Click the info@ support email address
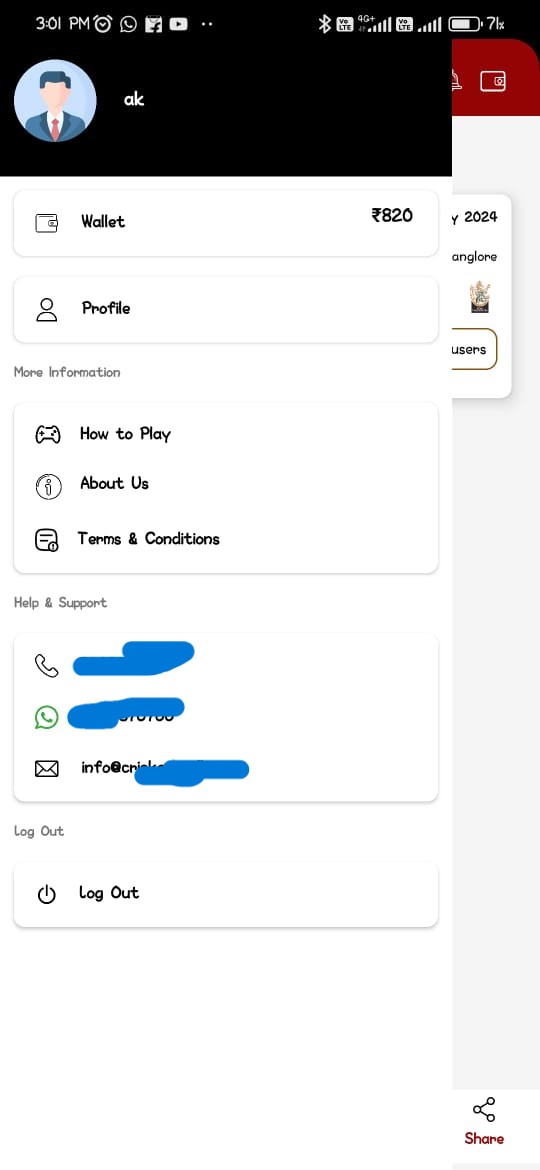The image size is (540, 1170). (164, 769)
